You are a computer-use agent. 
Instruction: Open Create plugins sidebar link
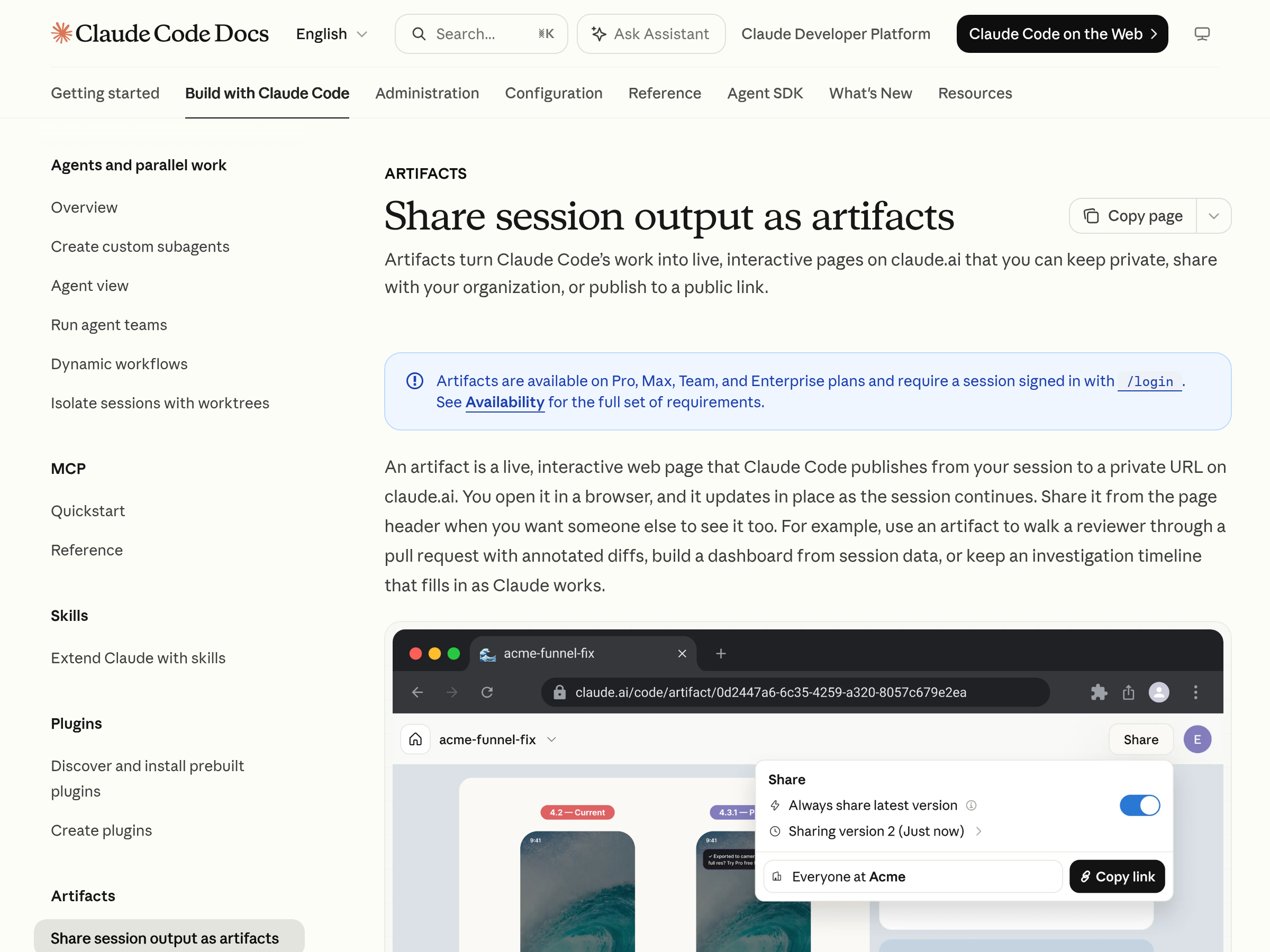click(101, 831)
